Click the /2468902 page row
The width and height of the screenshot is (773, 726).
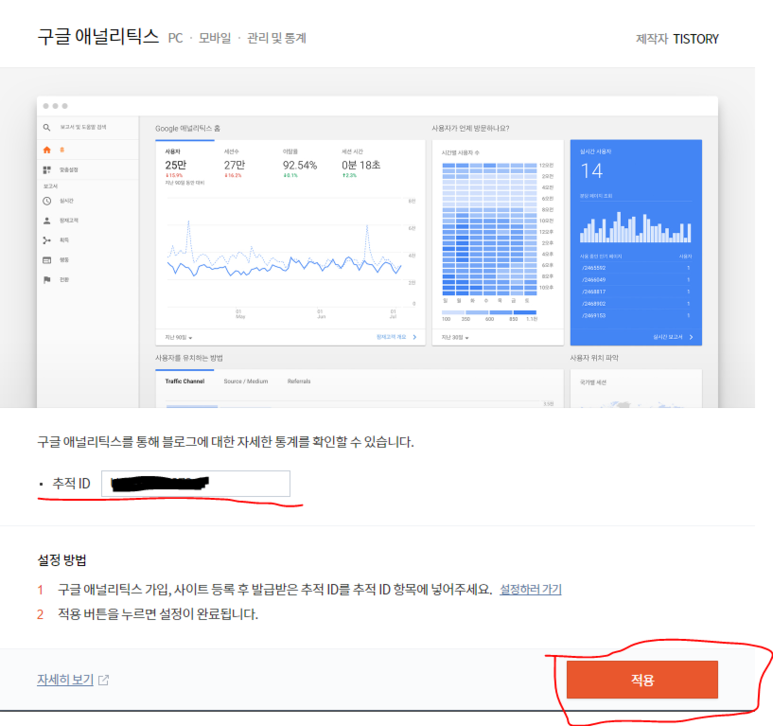coord(636,304)
